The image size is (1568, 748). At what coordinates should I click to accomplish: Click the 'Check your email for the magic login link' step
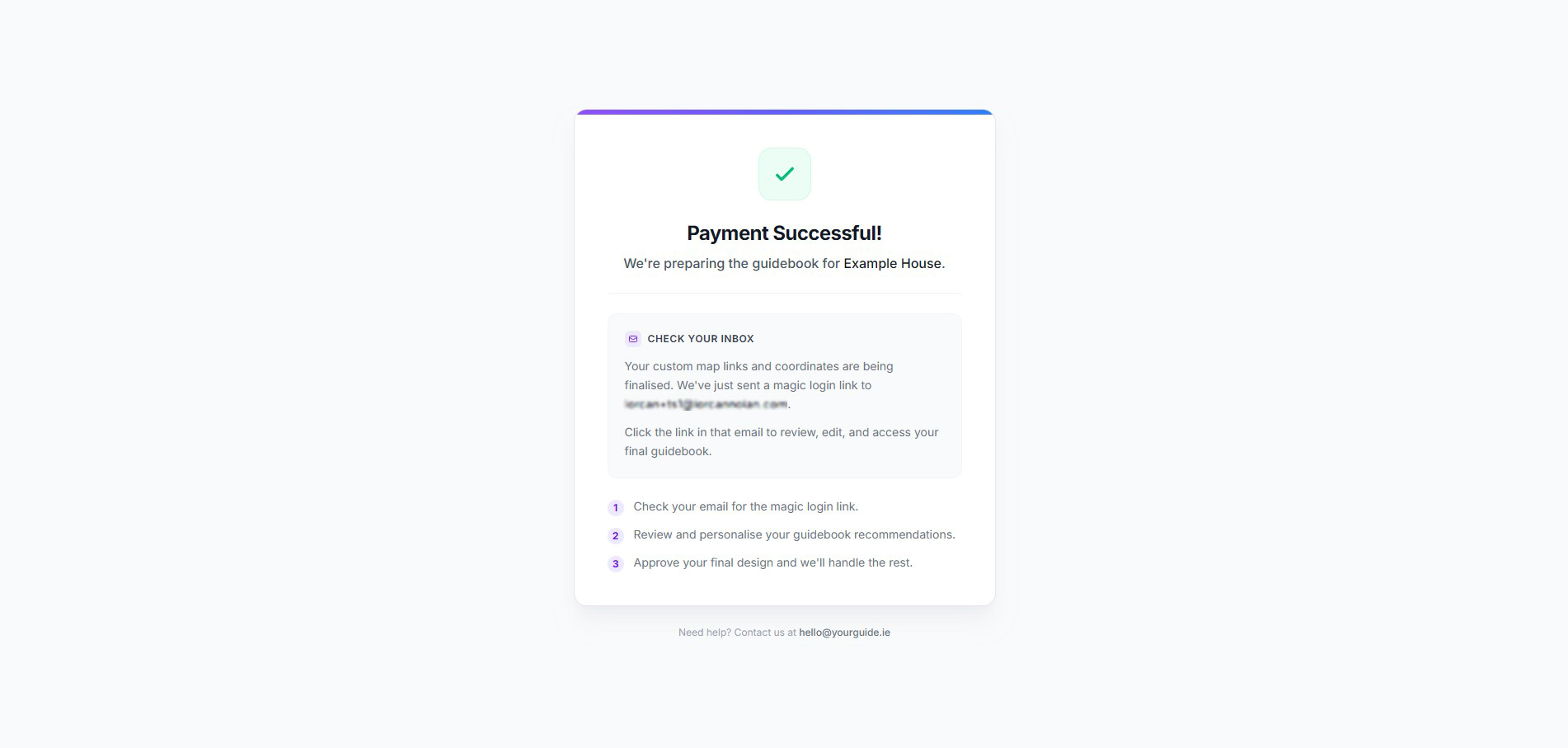(x=745, y=507)
